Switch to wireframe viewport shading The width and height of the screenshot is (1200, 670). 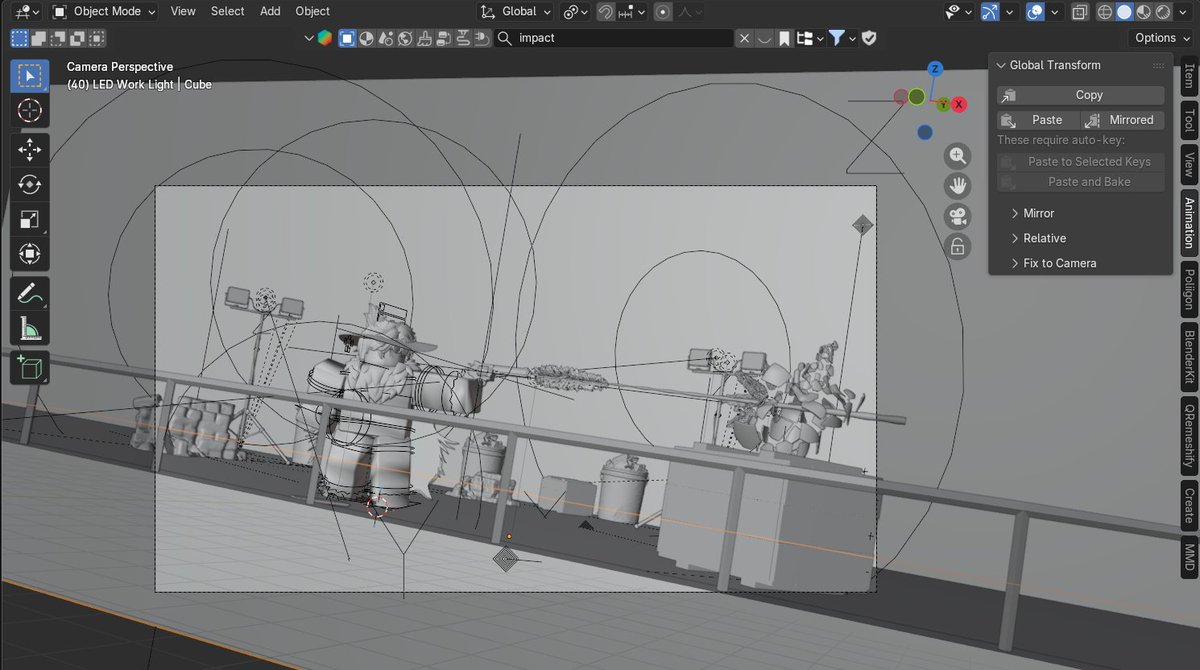click(x=1105, y=12)
